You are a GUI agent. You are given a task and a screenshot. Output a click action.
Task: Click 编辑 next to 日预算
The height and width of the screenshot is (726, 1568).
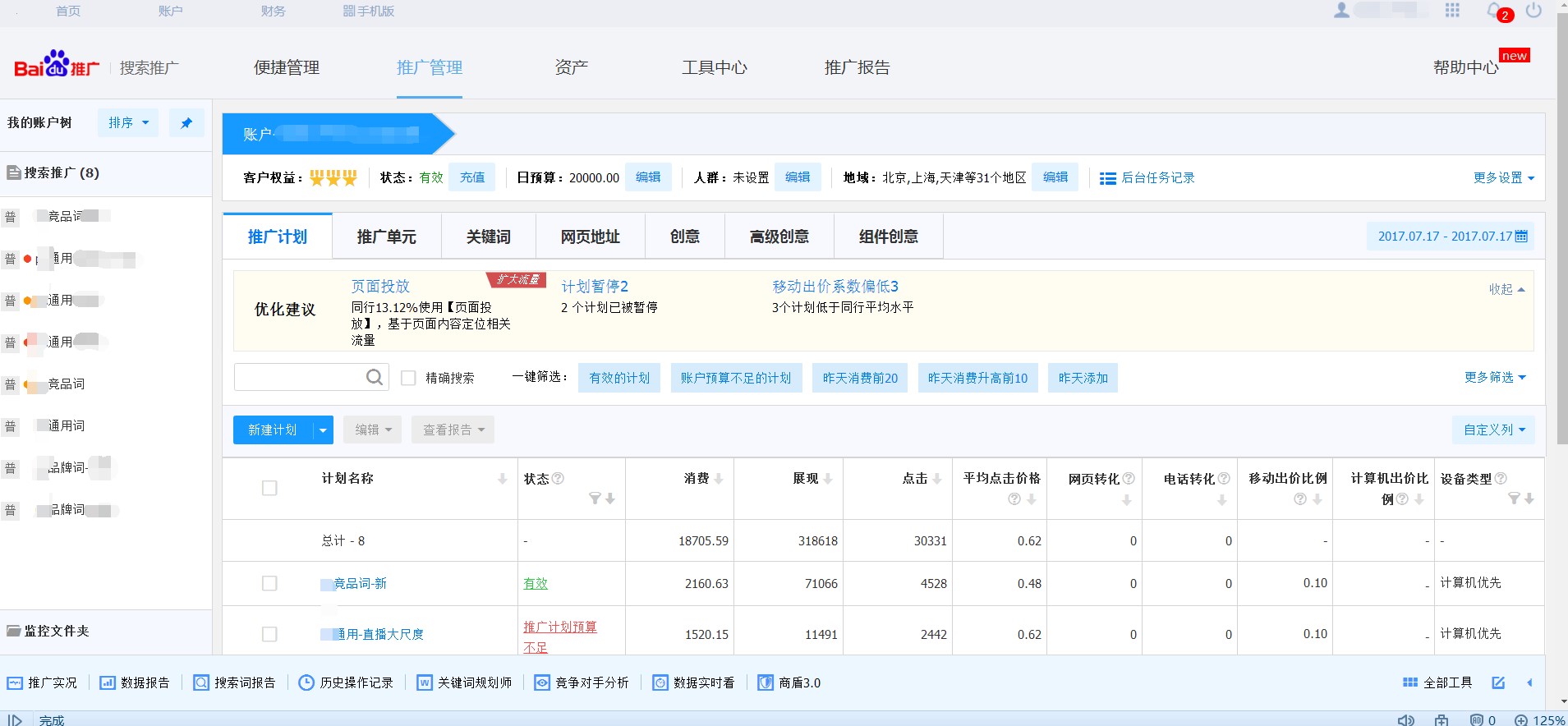point(648,177)
